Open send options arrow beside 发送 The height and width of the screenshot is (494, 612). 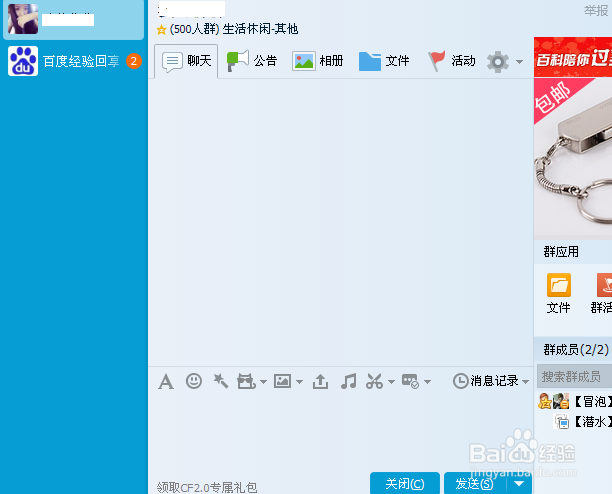[x=519, y=484]
